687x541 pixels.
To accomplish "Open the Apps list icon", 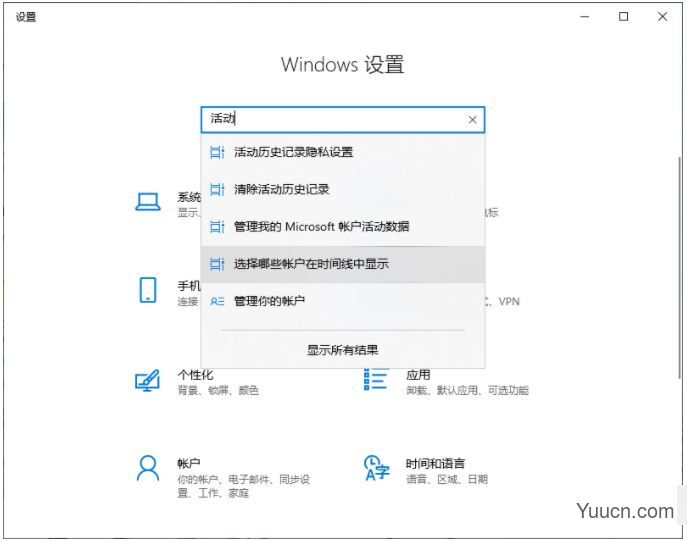I will [x=376, y=380].
